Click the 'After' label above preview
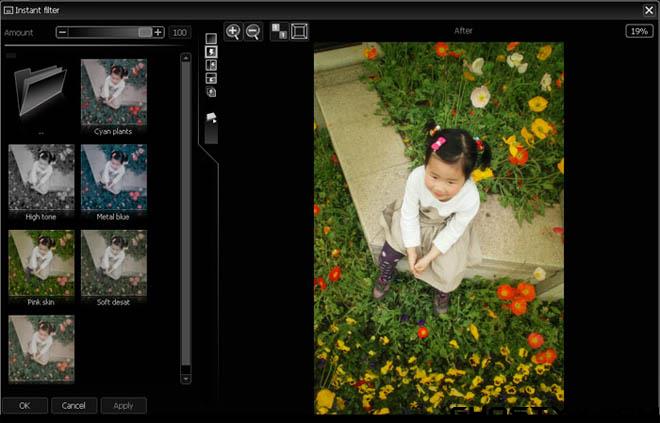Image resolution: width=660 pixels, height=423 pixels. (x=463, y=31)
